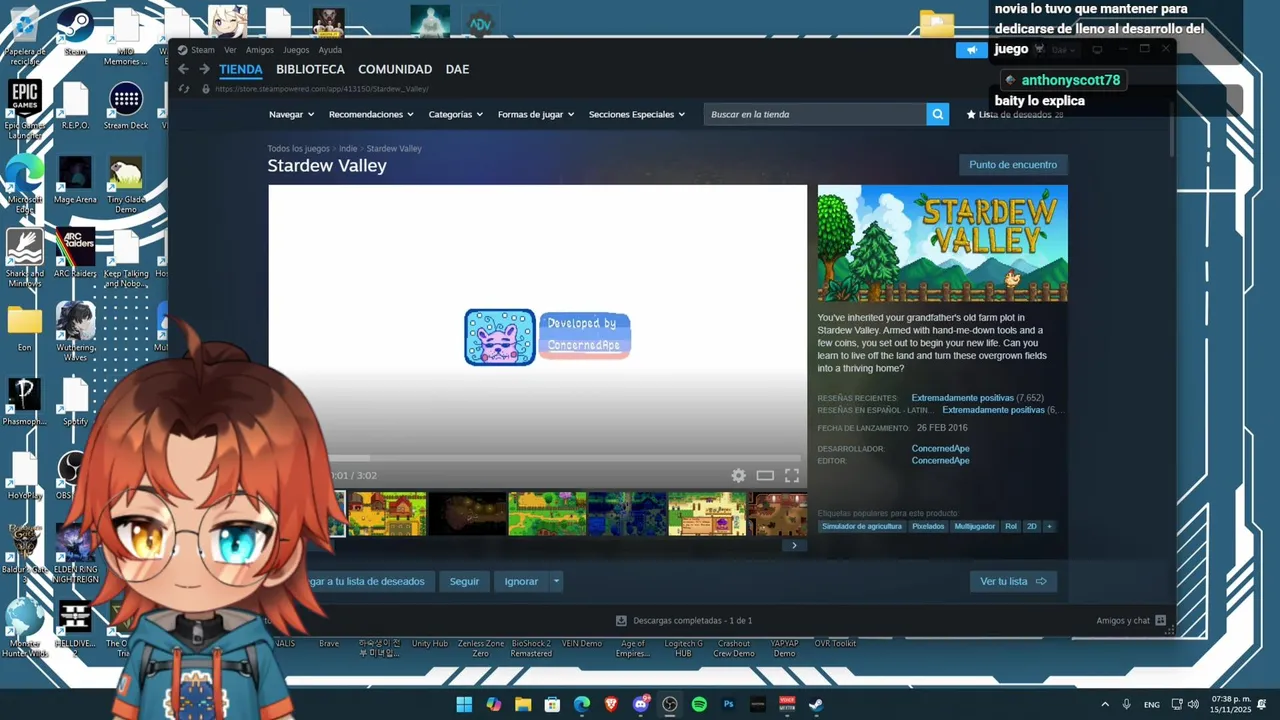Select the Sharks and Minnows desktop icon
This screenshot has height=720, width=1280.
coord(24,258)
